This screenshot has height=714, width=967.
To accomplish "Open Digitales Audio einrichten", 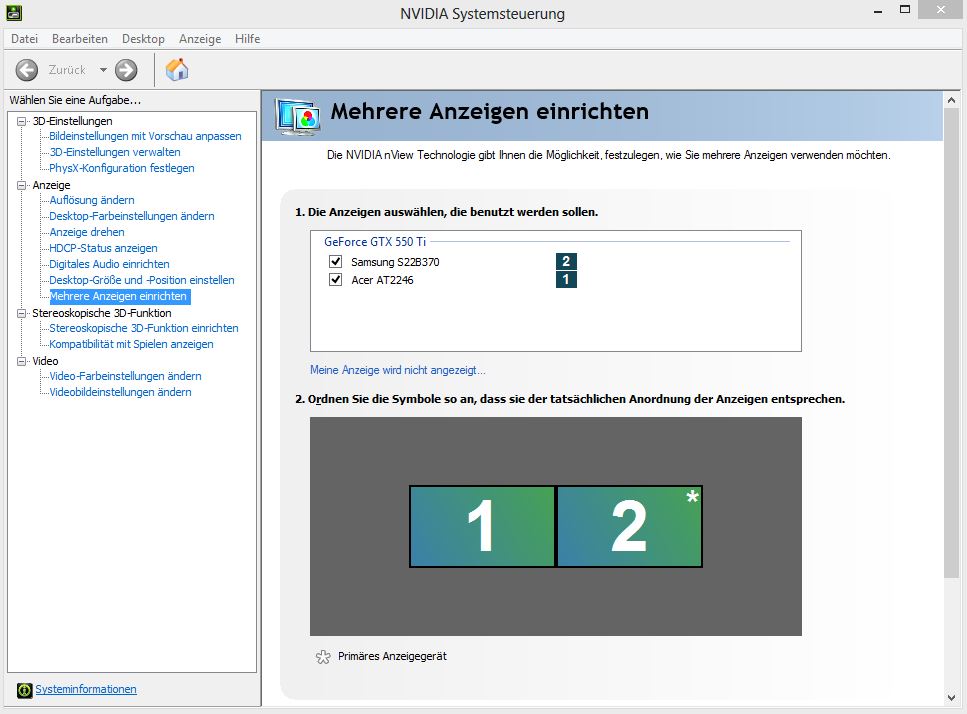I will click(109, 265).
